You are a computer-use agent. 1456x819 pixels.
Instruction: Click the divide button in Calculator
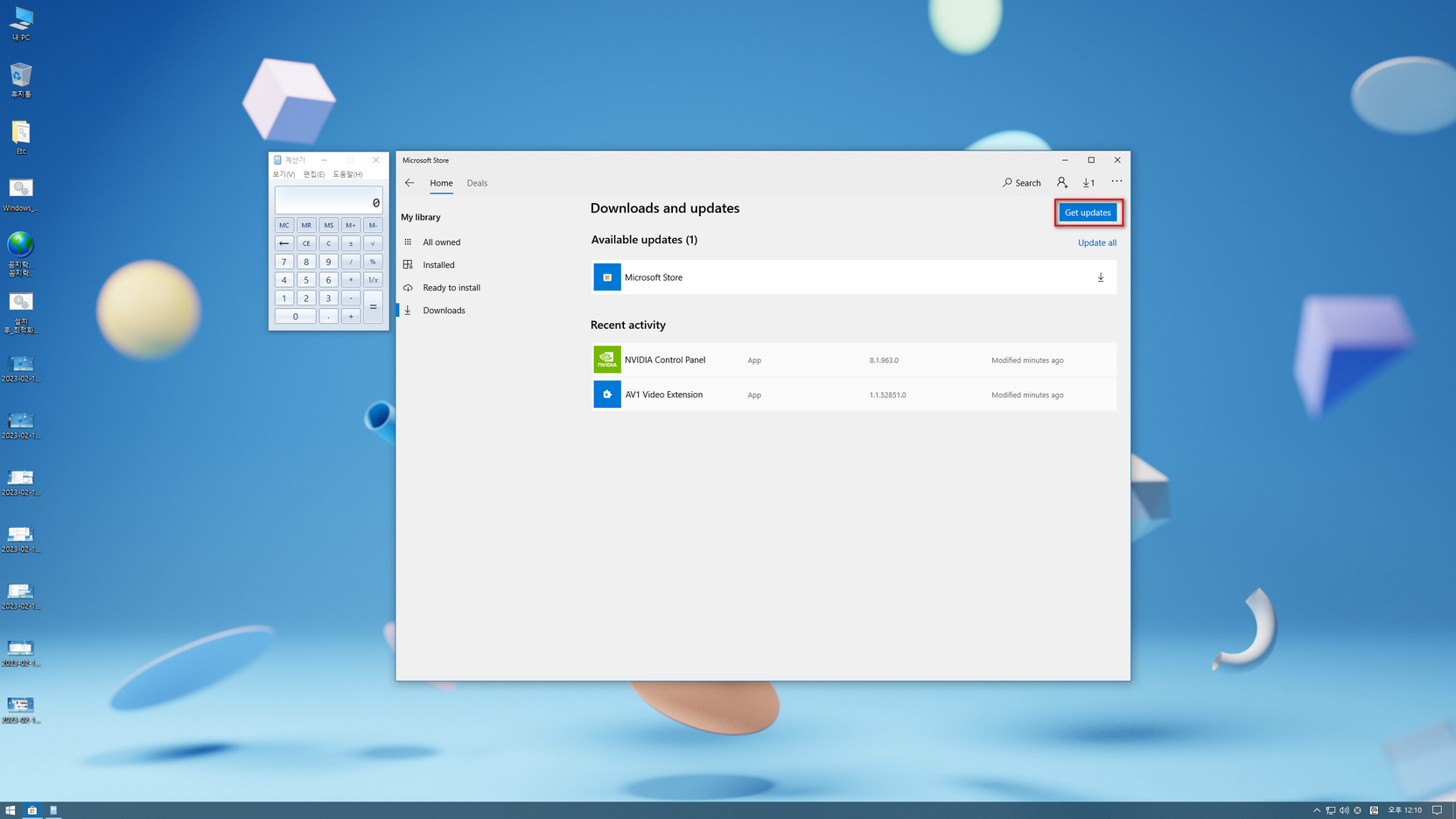[351, 262]
